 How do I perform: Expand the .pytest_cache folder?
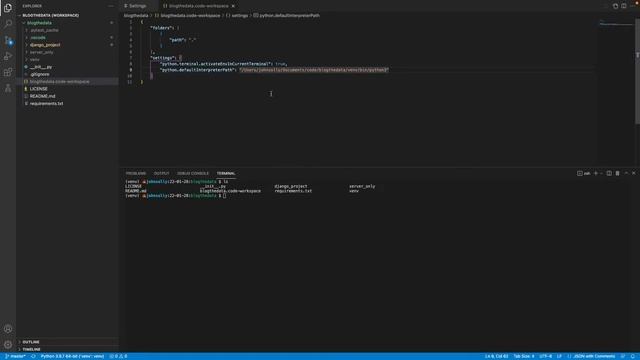click(67, 30)
